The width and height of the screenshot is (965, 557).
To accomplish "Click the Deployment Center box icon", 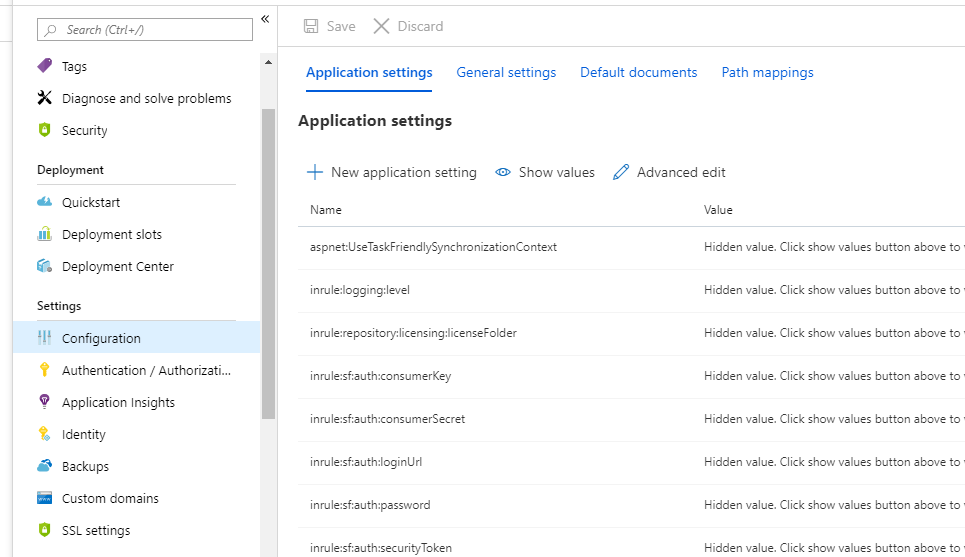I will (44, 265).
